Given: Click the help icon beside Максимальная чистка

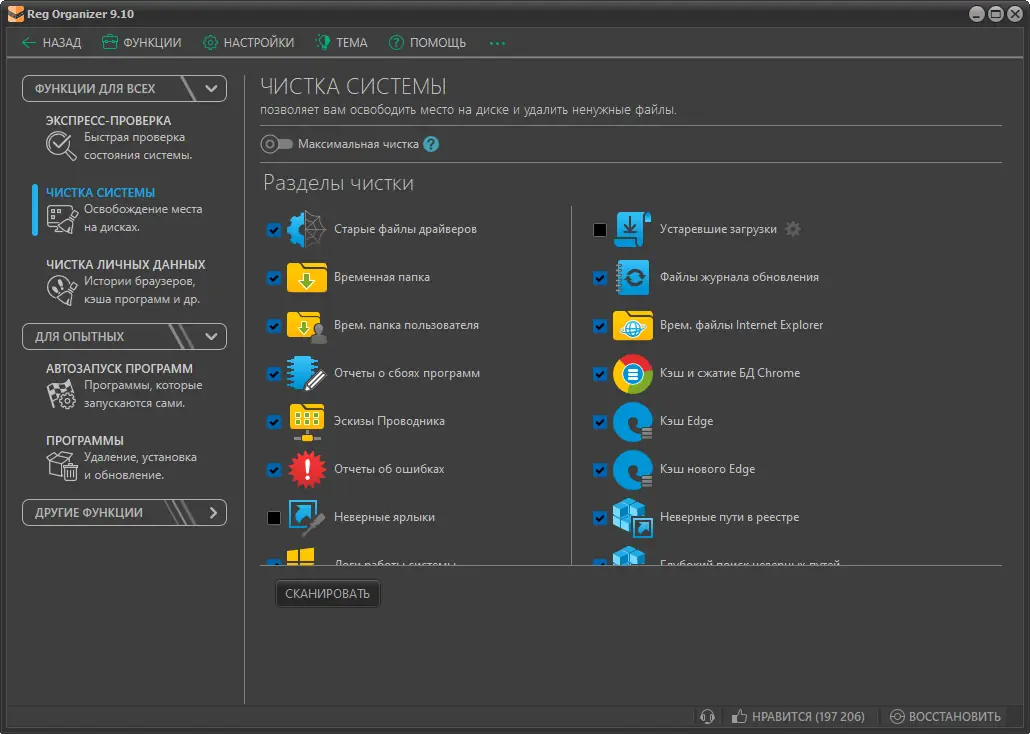Looking at the screenshot, I should click(431, 144).
